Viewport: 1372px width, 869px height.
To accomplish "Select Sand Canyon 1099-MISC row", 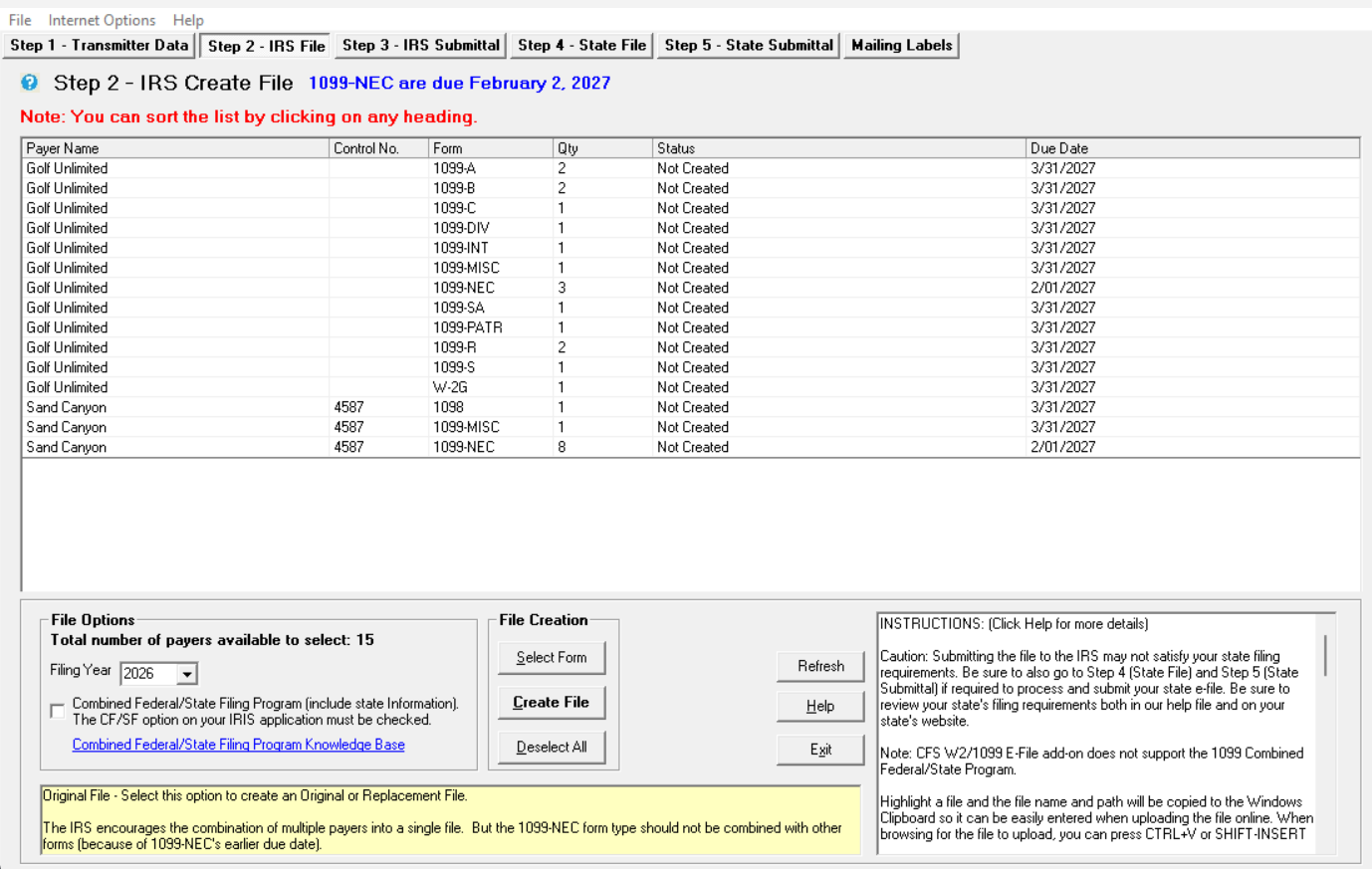I will click(x=691, y=427).
